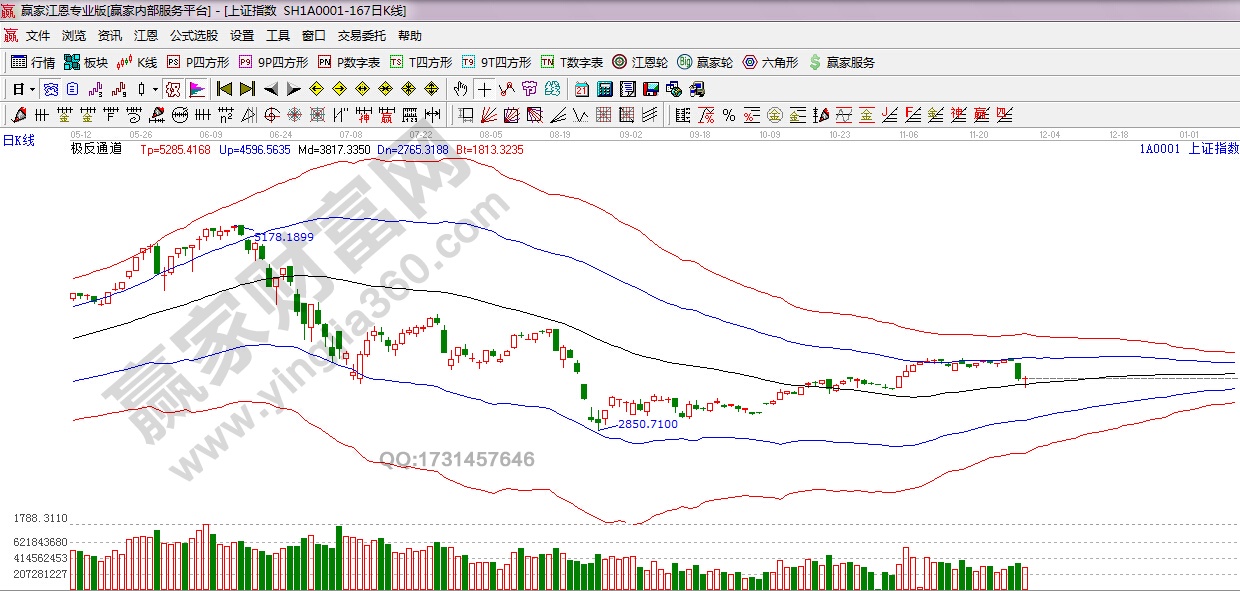Click the 极反通道 indicator label
This screenshot has width=1240, height=591.
(96, 149)
